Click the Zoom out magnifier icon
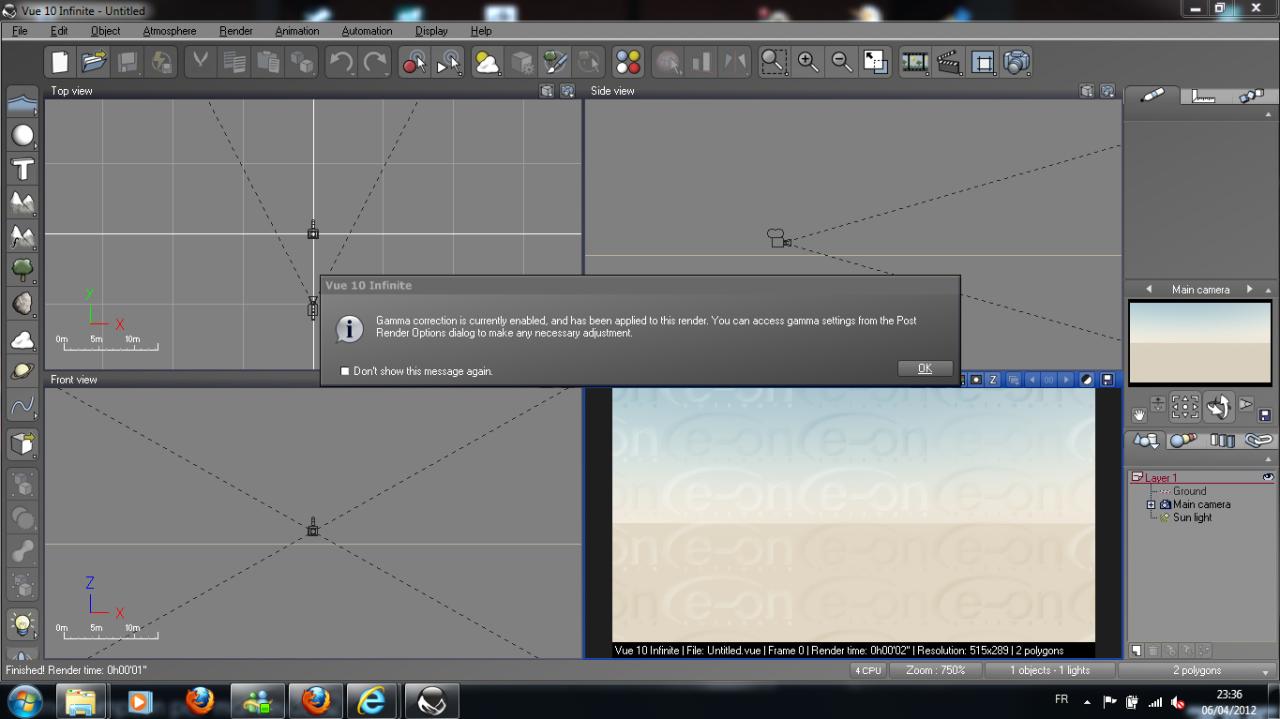Image resolution: width=1280 pixels, height=719 pixels. point(842,62)
